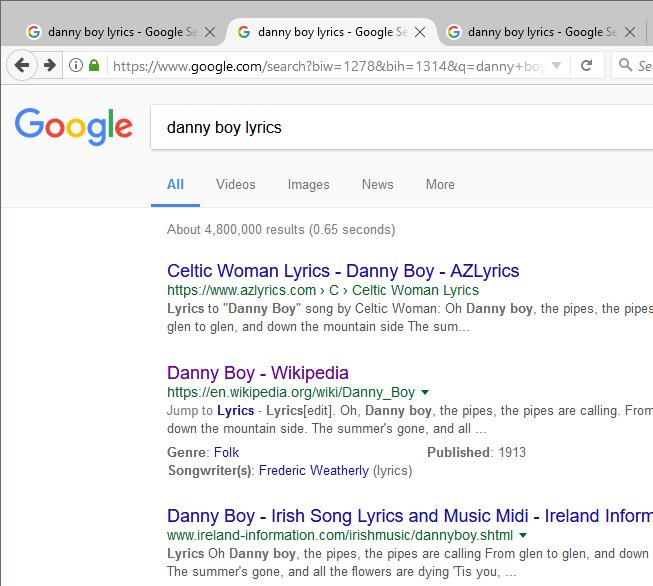This screenshot has height=586, width=653.
Task: Reload the page with the refresh icon
Action: pos(586,65)
